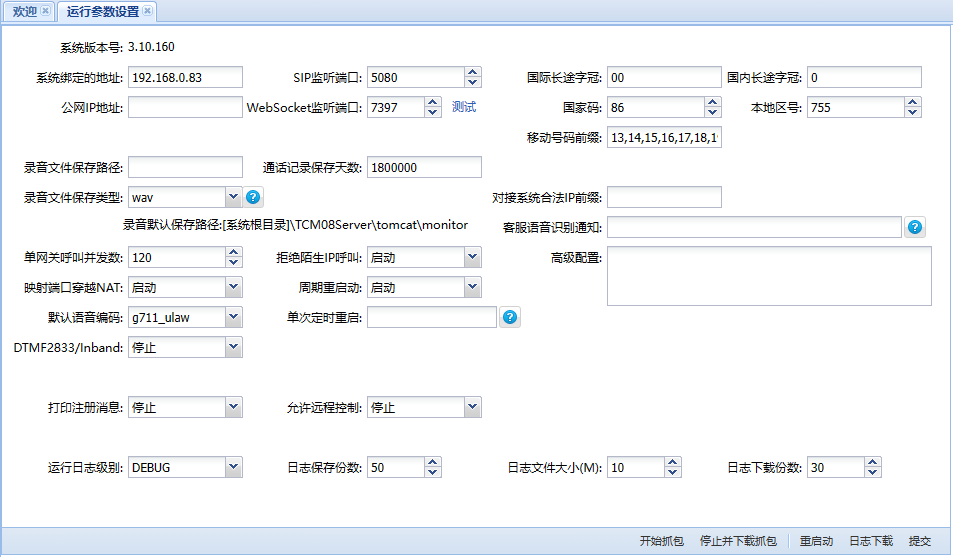953x557 pixels.
Task: Close the 欢迎 tab
Action: (x=45, y=11)
